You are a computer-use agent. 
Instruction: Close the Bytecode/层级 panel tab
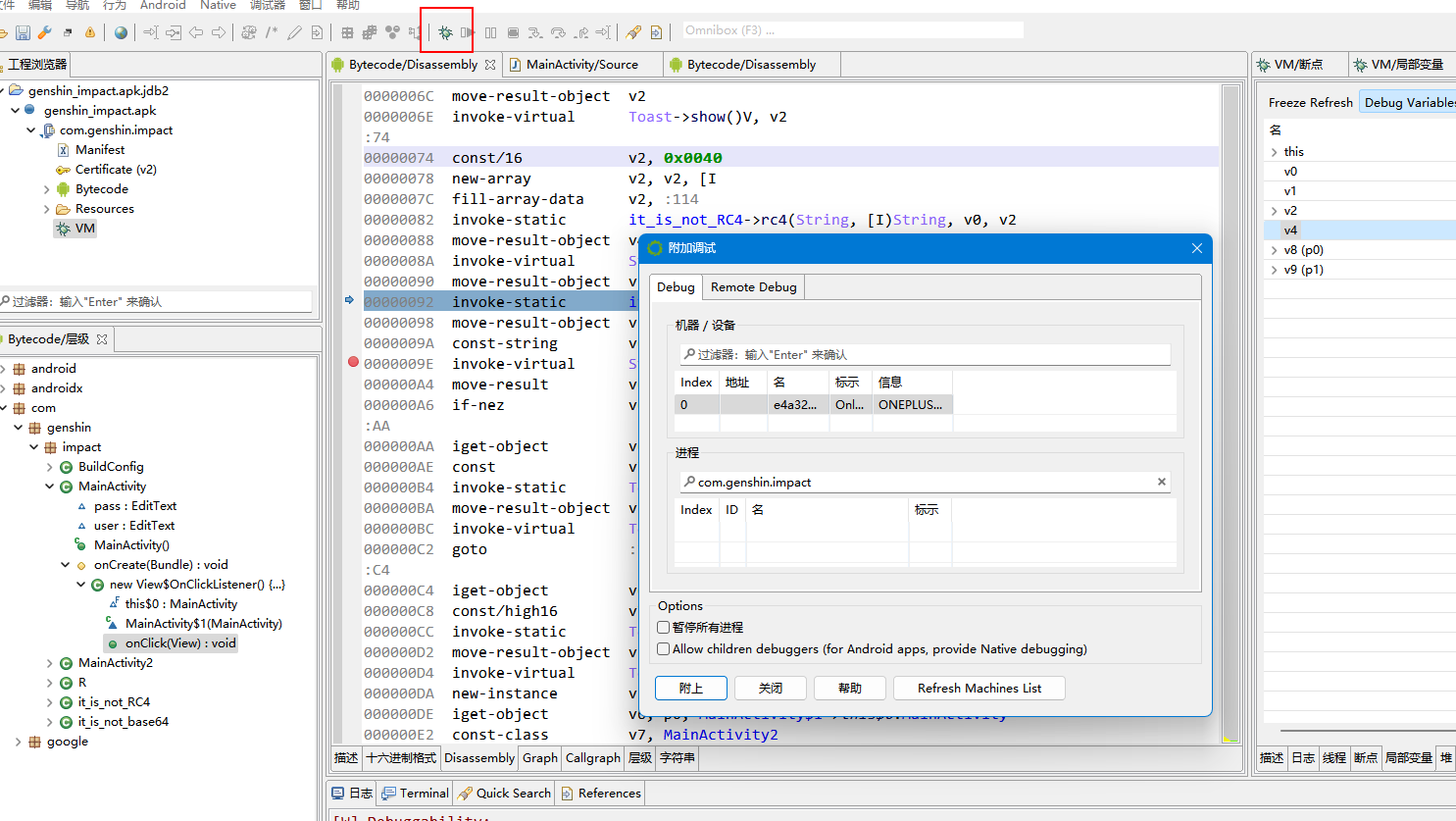tap(102, 339)
